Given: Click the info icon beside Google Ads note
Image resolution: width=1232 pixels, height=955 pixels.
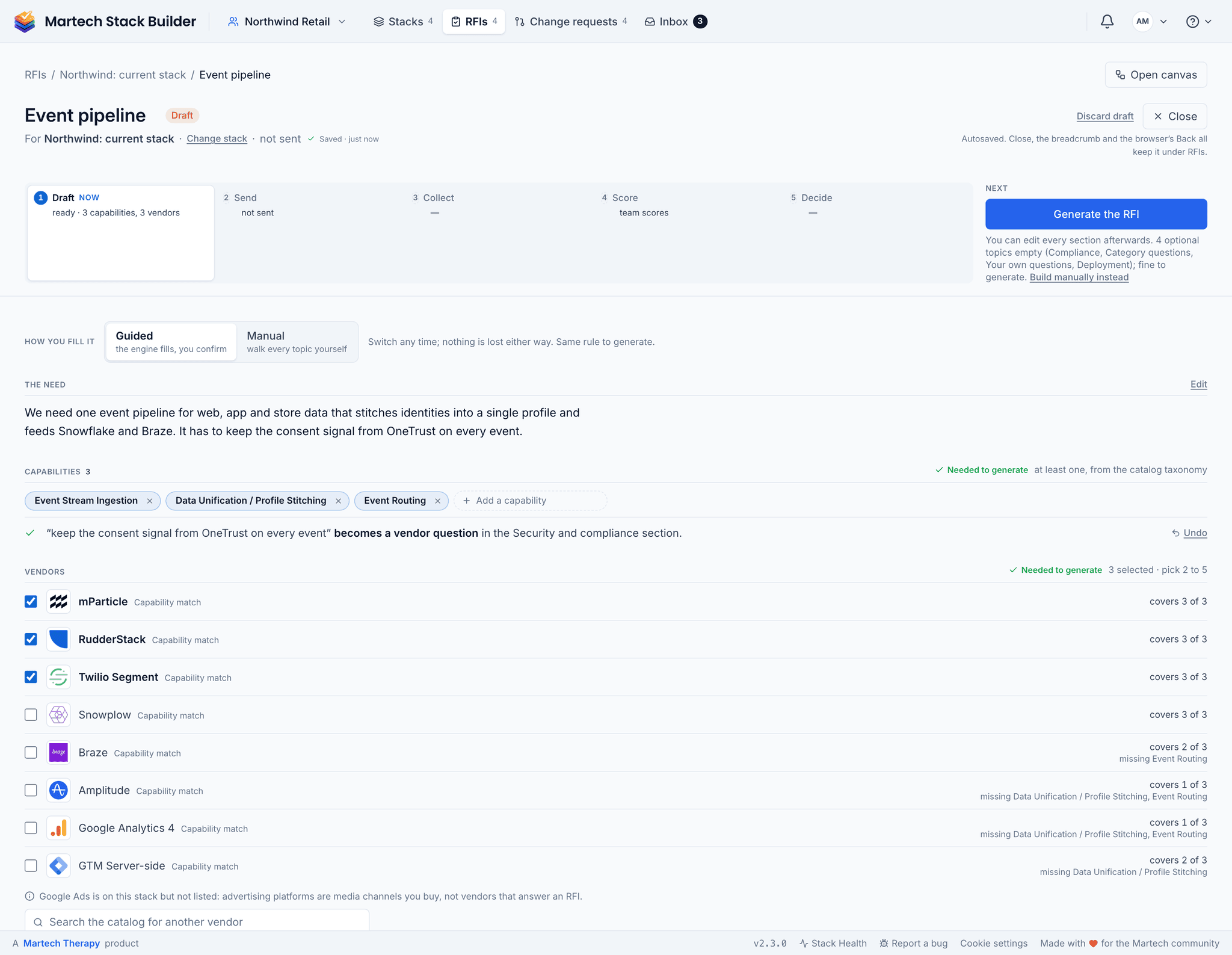Looking at the screenshot, I should (29, 897).
